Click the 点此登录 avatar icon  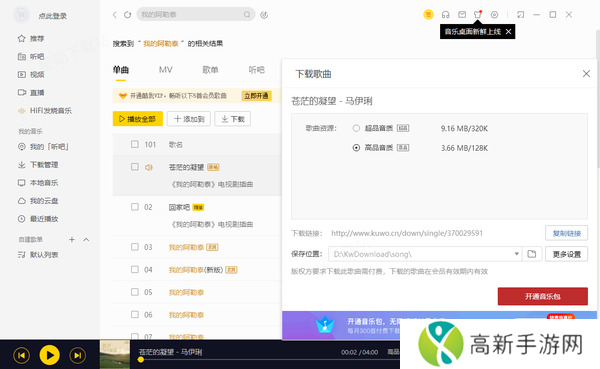[x=21, y=15]
